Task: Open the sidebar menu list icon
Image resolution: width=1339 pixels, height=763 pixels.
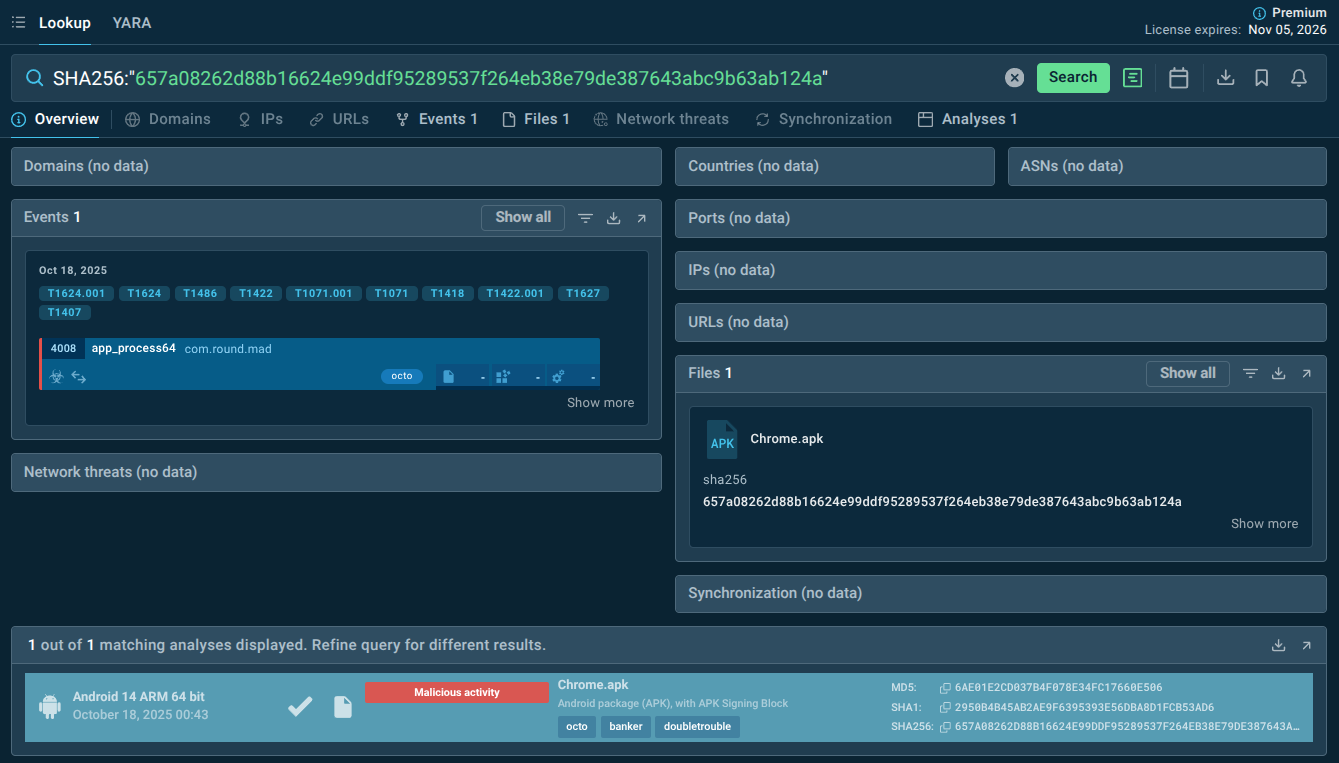Action: click(18, 22)
